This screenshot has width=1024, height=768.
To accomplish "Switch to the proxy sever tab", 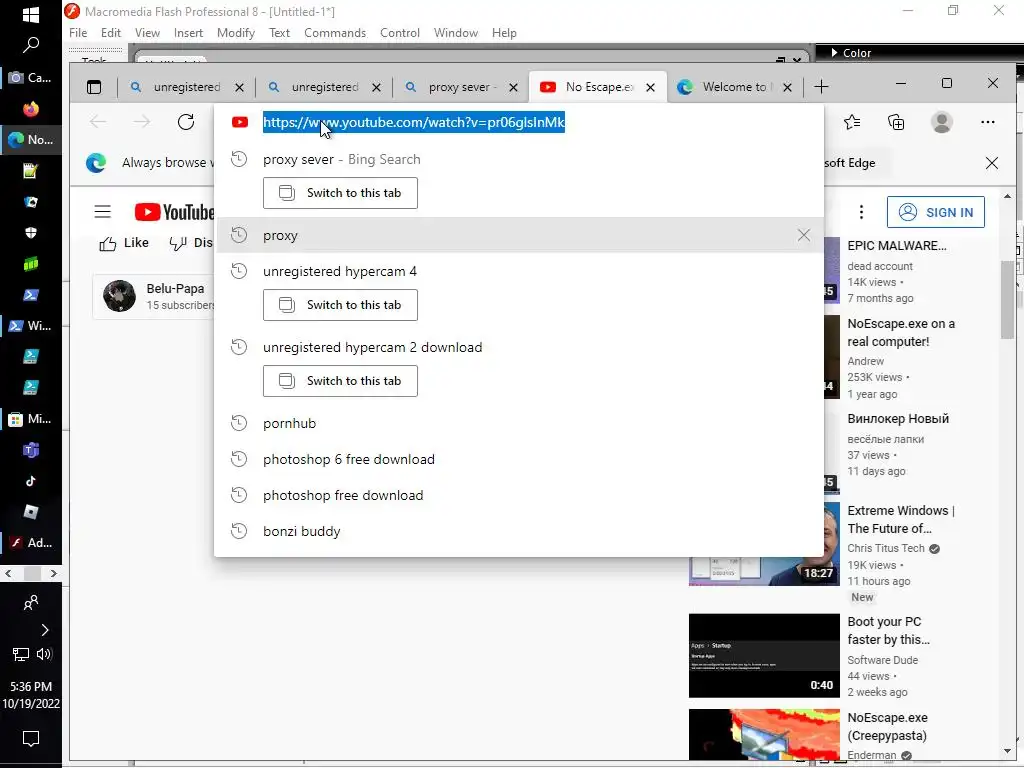I will (460, 87).
